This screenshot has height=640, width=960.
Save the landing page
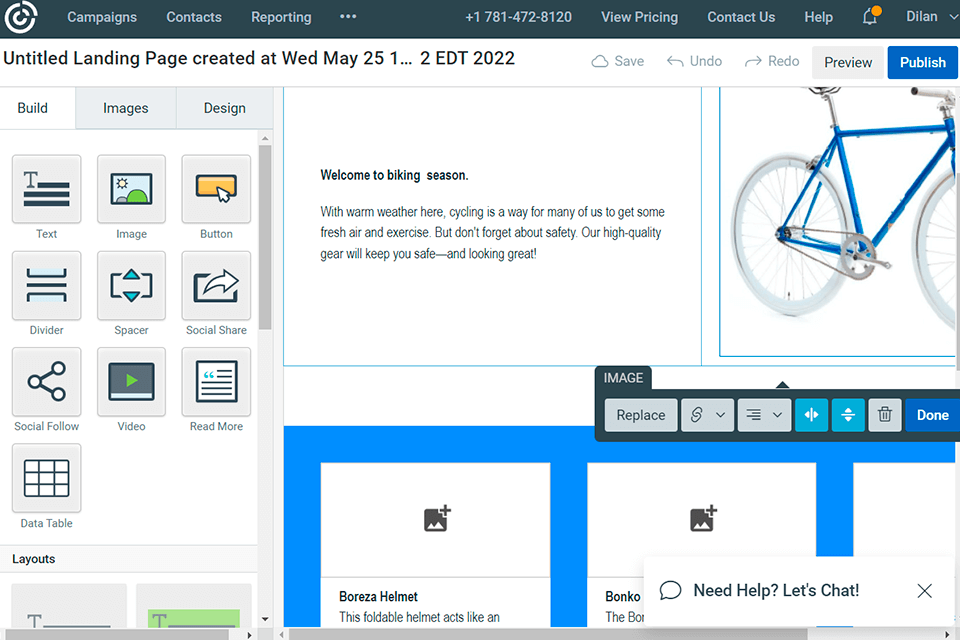(x=617, y=61)
